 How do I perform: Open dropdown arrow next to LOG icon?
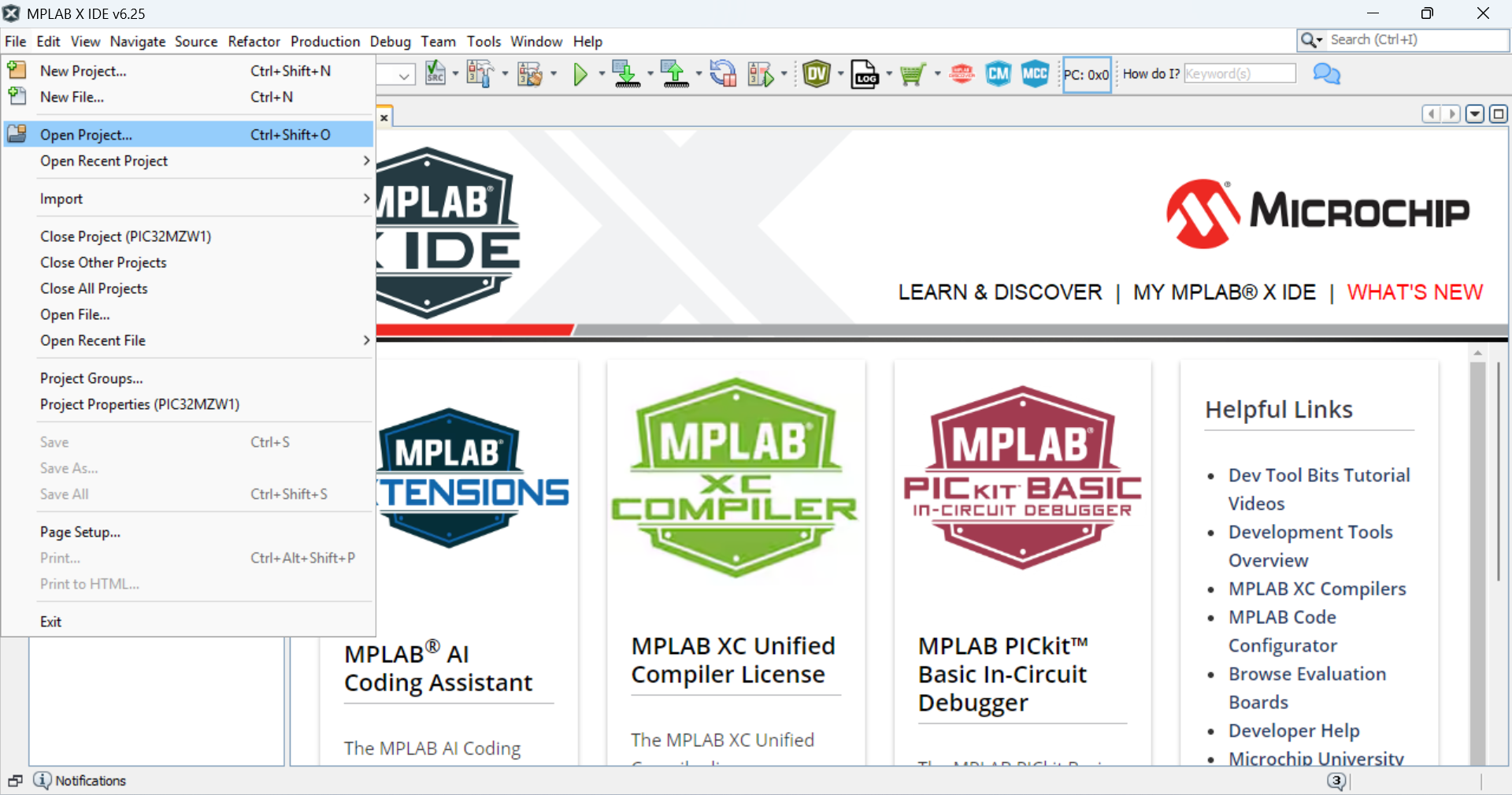(x=889, y=74)
